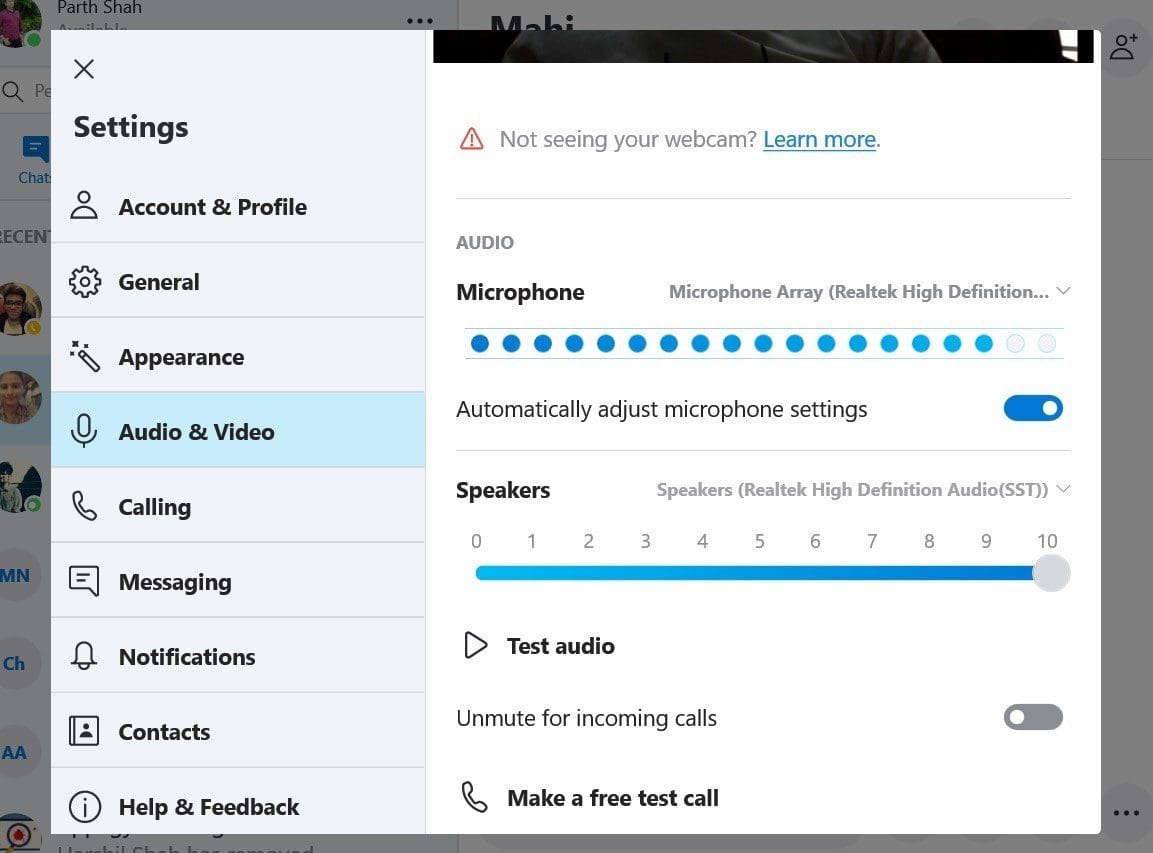This screenshot has height=853, width=1153.
Task: Open the three-dots menu at bottom right
Action: (x=1126, y=813)
